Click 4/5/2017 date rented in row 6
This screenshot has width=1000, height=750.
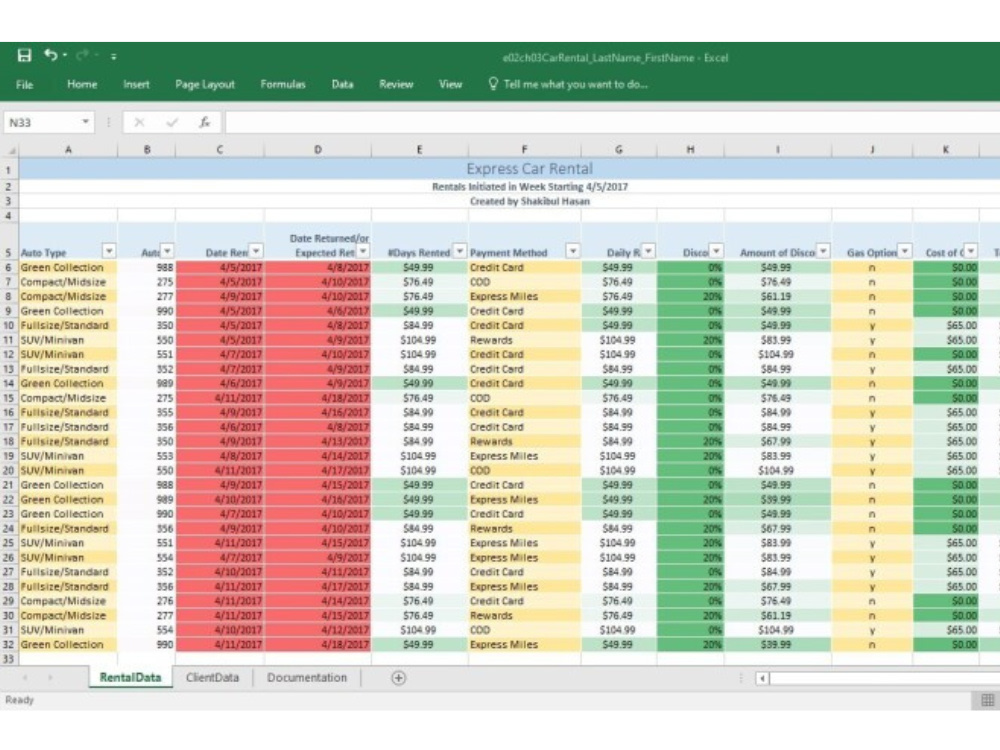219,268
